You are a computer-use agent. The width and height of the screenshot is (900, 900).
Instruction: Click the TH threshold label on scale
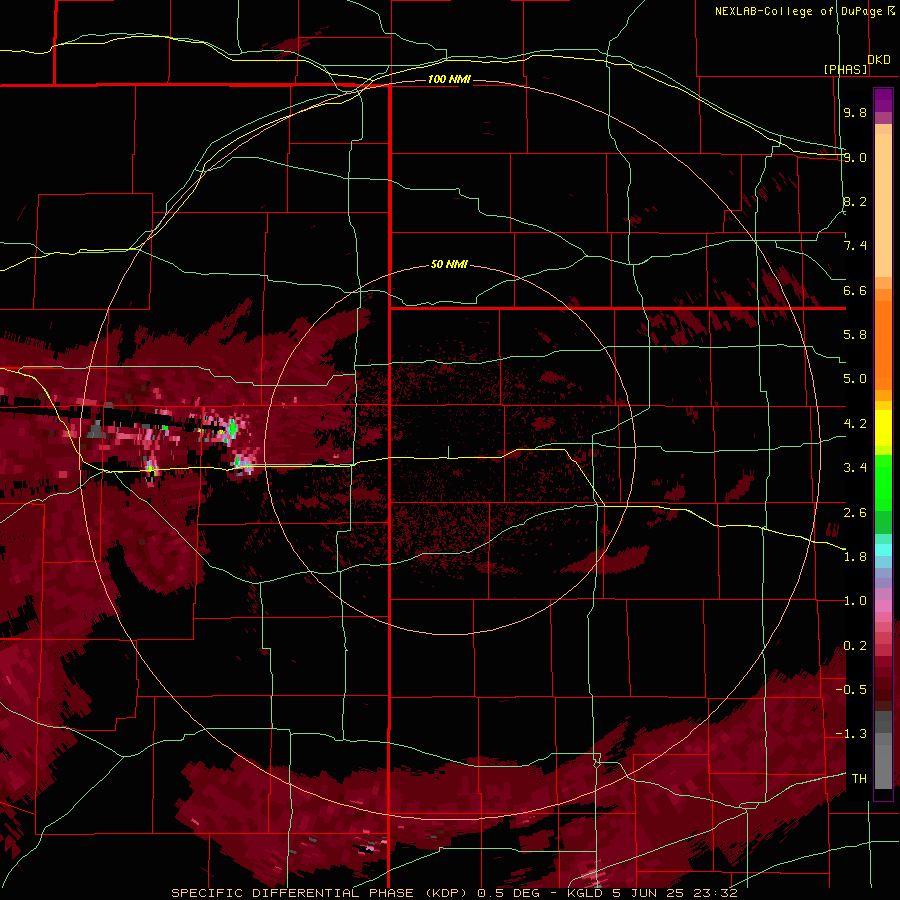point(859,779)
